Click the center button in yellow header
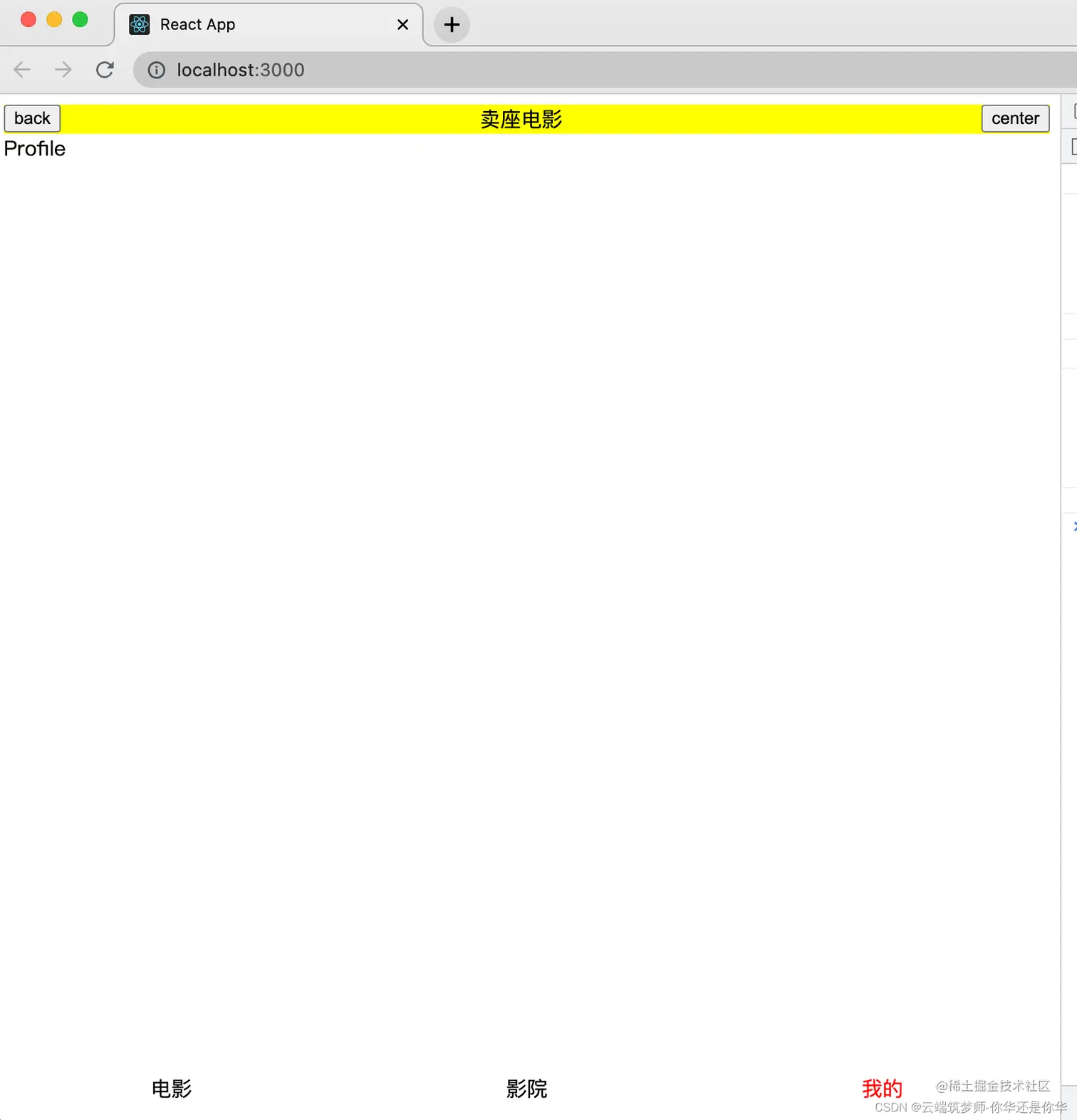The image size is (1077, 1120). (1015, 118)
